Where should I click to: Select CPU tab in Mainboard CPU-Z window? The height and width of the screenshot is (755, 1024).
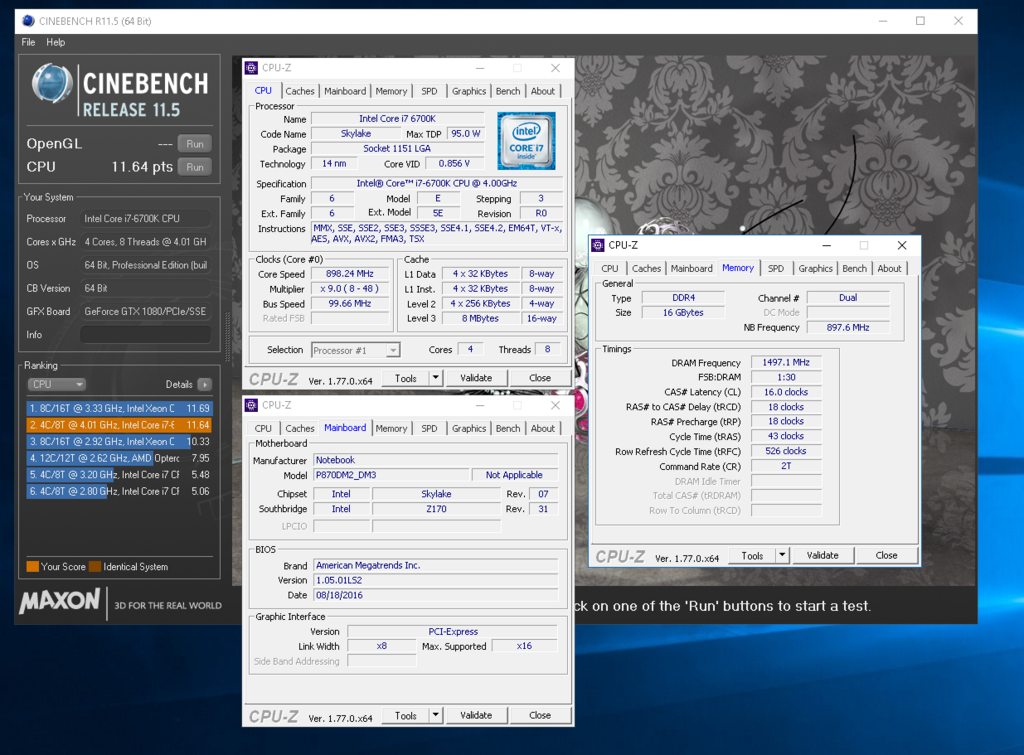263,428
